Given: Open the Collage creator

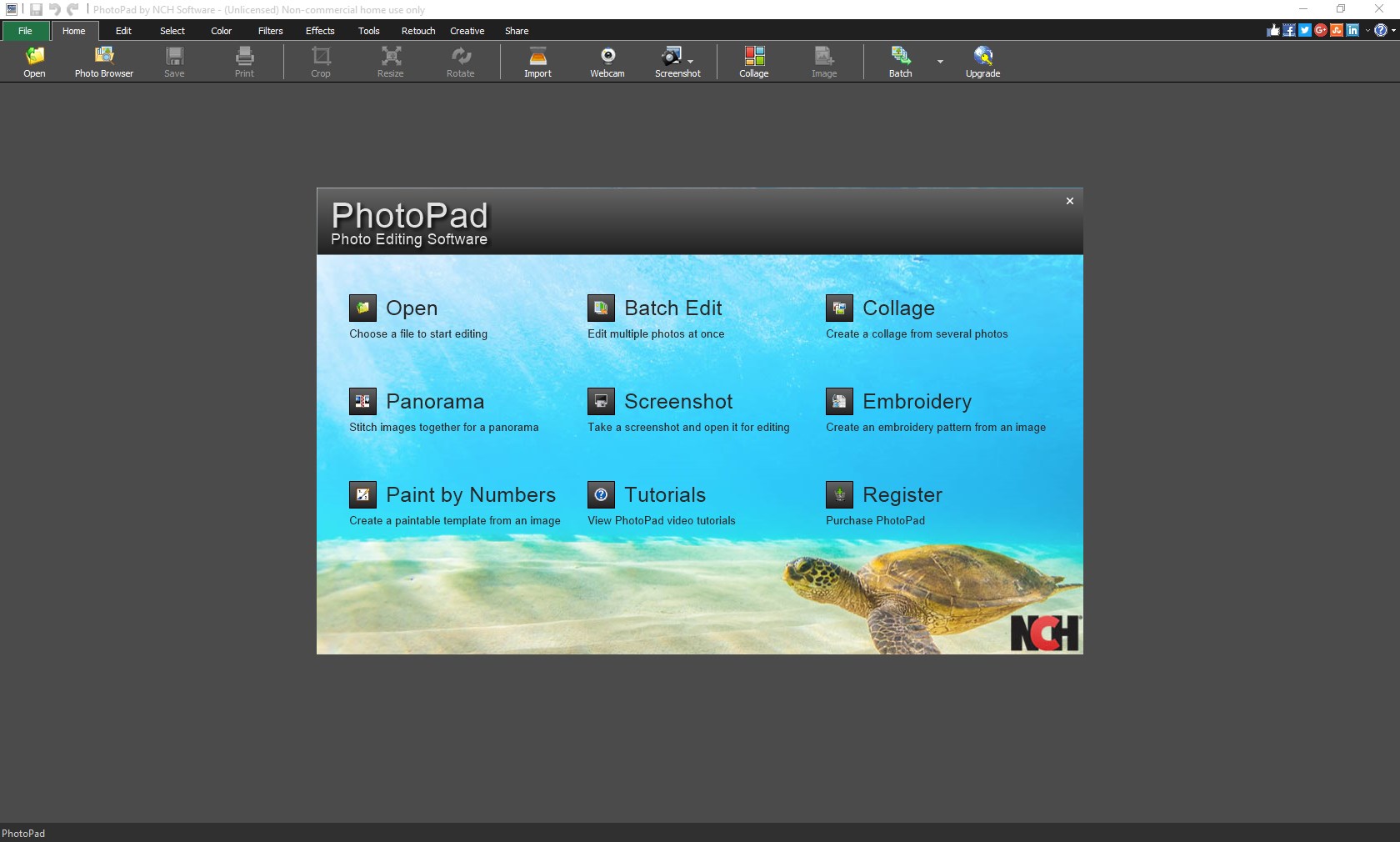Looking at the screenshot, I should (753, 61).
